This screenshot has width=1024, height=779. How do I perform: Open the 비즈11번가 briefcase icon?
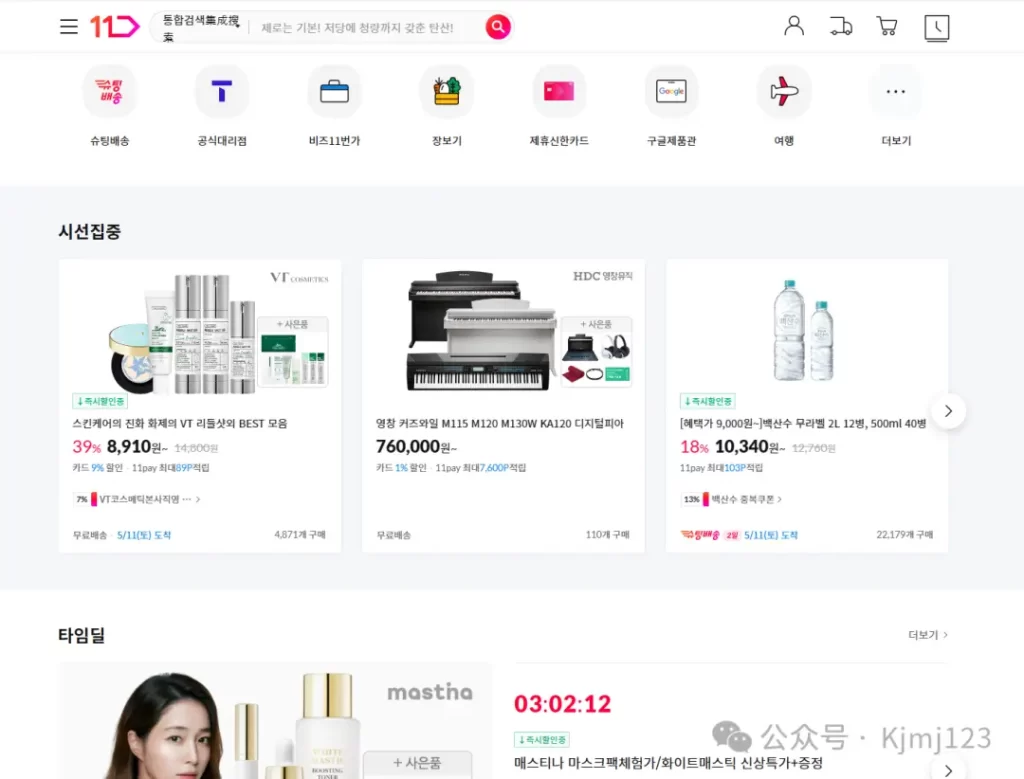(334, 91)
